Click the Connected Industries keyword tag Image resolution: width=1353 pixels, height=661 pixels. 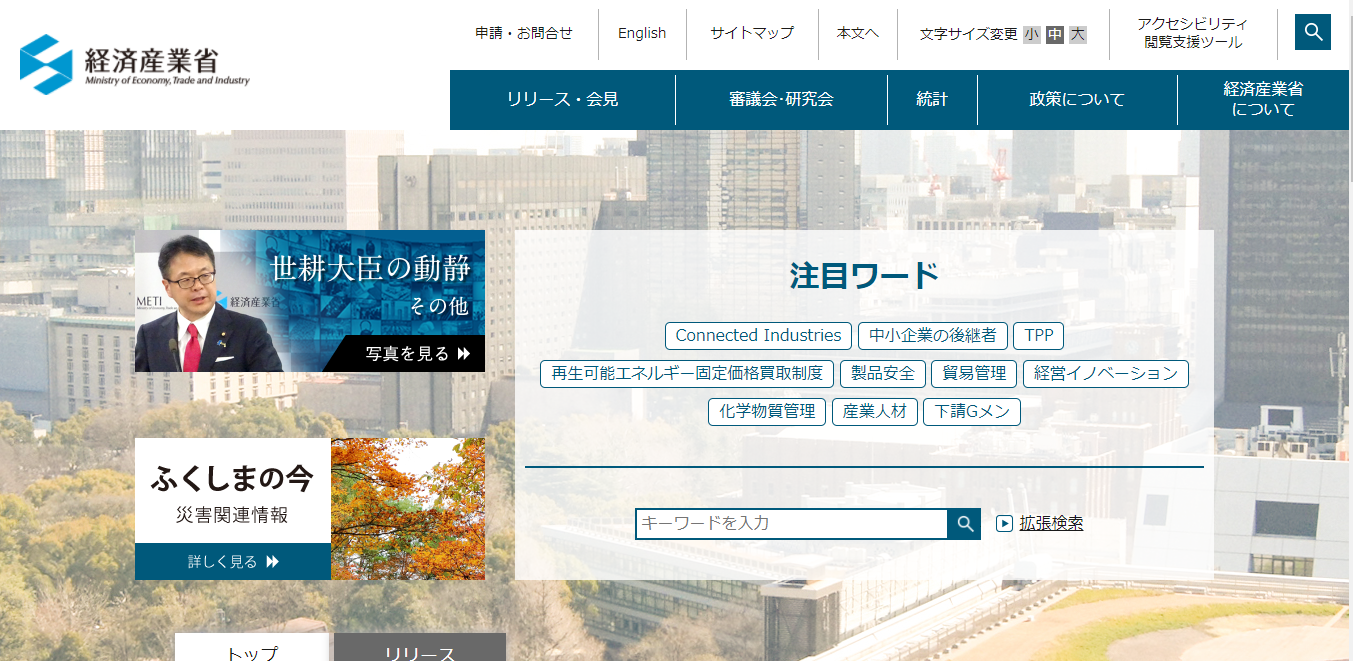(x=758, y=336)
